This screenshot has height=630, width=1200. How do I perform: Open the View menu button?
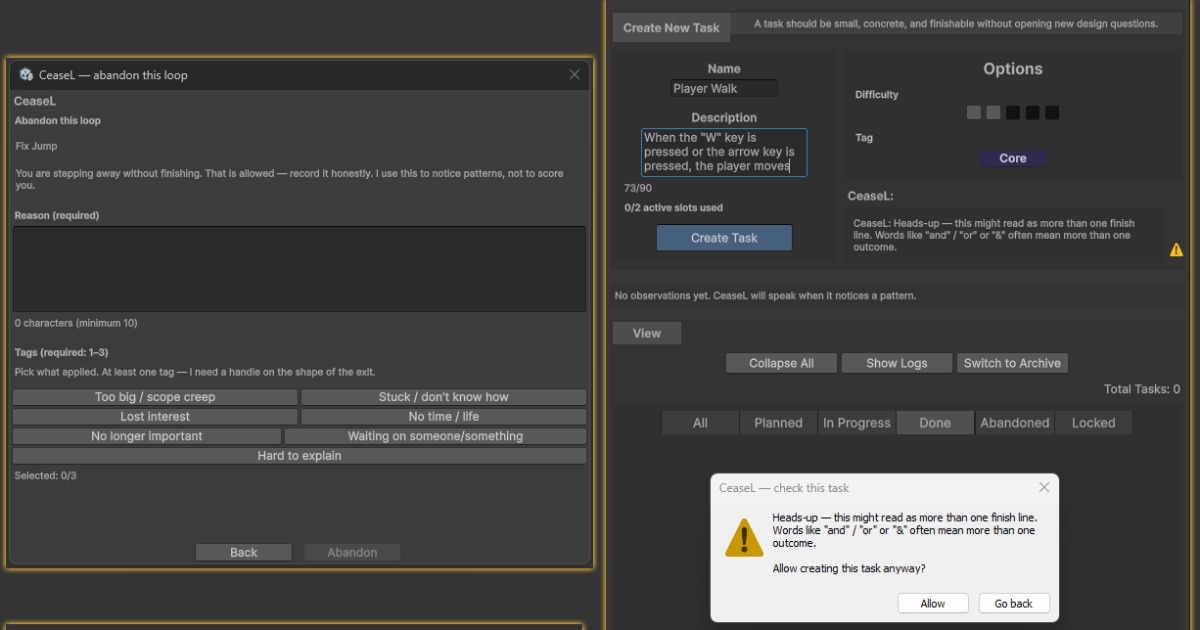pyautogui.click(x=647, y=333)
